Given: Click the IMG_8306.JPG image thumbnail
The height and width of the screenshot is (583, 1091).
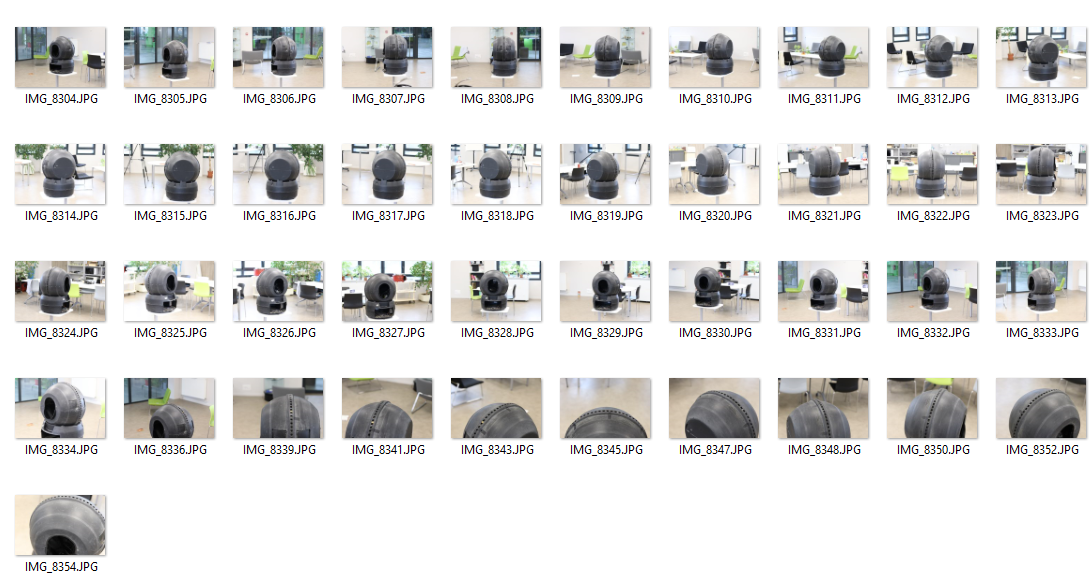Looking at the screenshot, I should pyautogui.click(x=278, y=58).
